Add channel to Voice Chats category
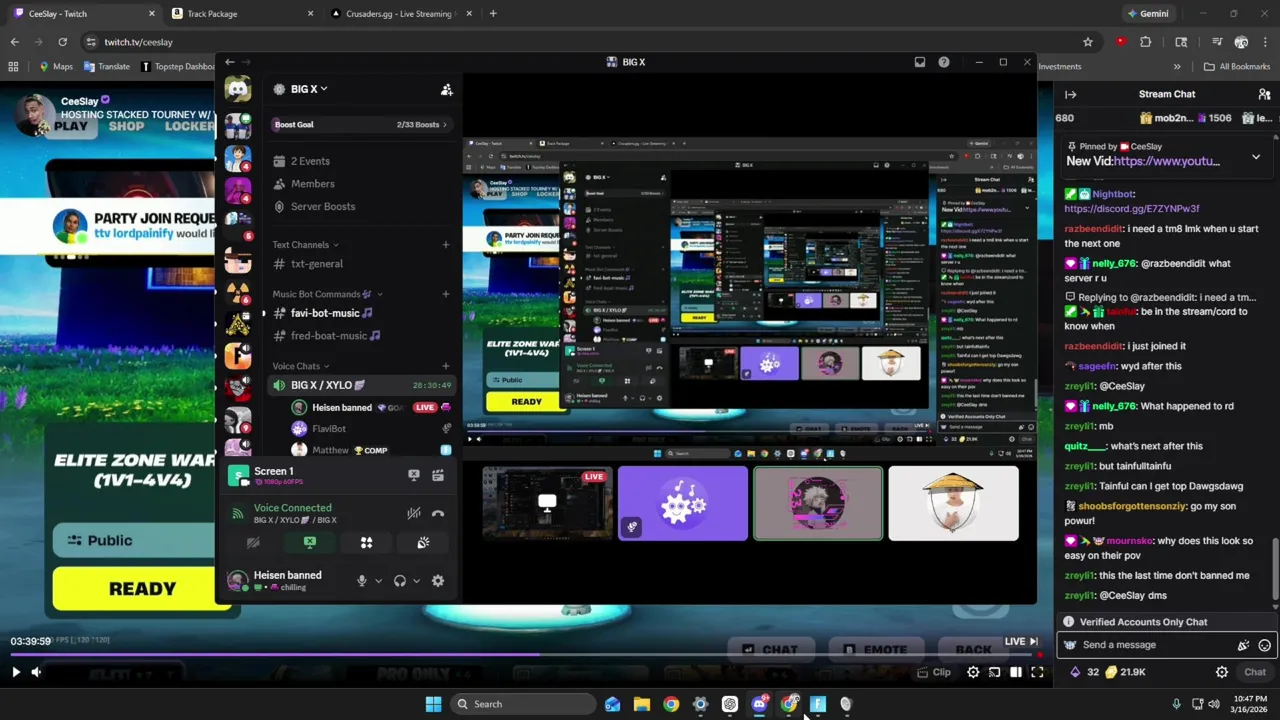The image size is (1280, 720). tap(446, 366)
